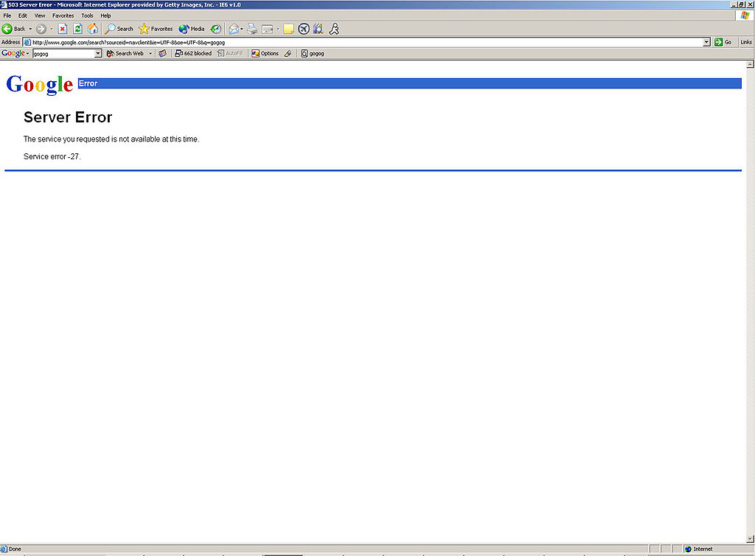Click the Mail envelope icon
The height and width of the screenshot is (556, 755).
point(234,29)
